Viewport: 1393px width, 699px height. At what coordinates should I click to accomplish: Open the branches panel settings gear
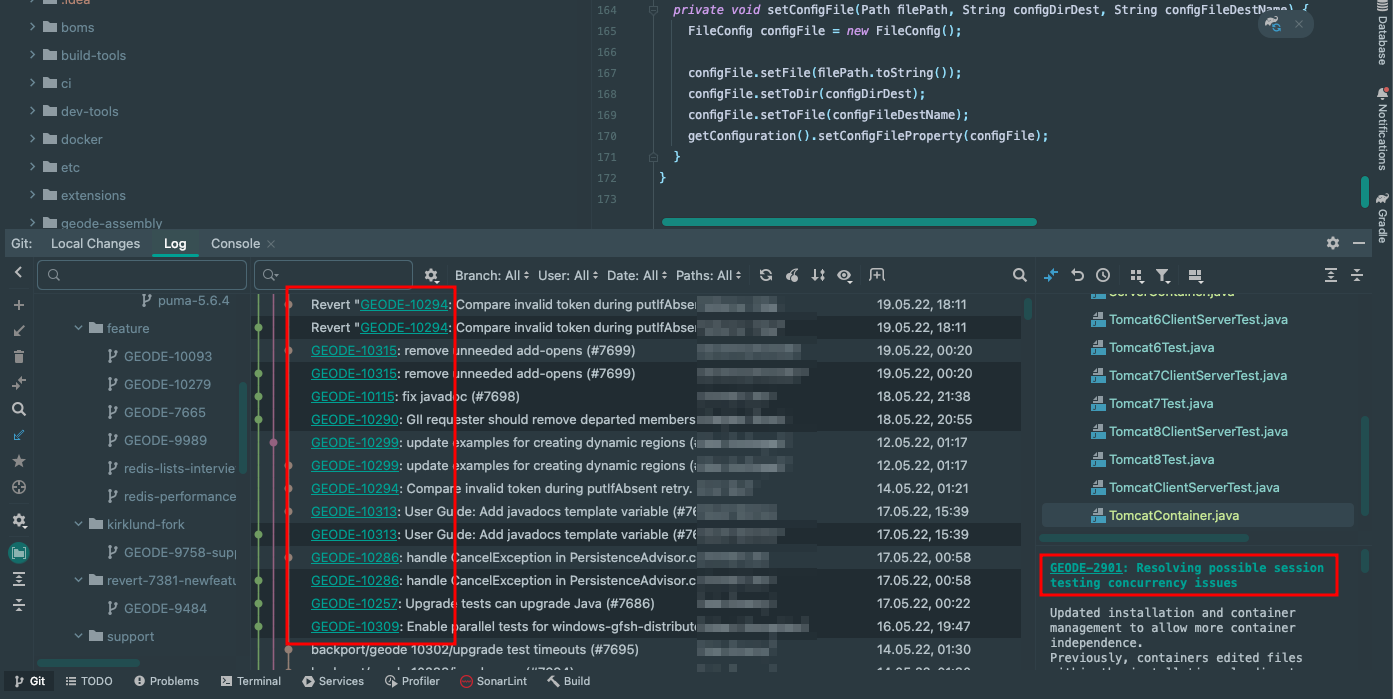coord(18,520)
